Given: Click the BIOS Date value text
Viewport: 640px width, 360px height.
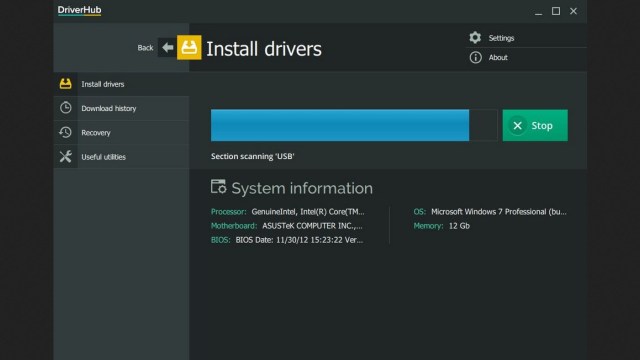Looking at the screenshot, I should tap(299, 240).
